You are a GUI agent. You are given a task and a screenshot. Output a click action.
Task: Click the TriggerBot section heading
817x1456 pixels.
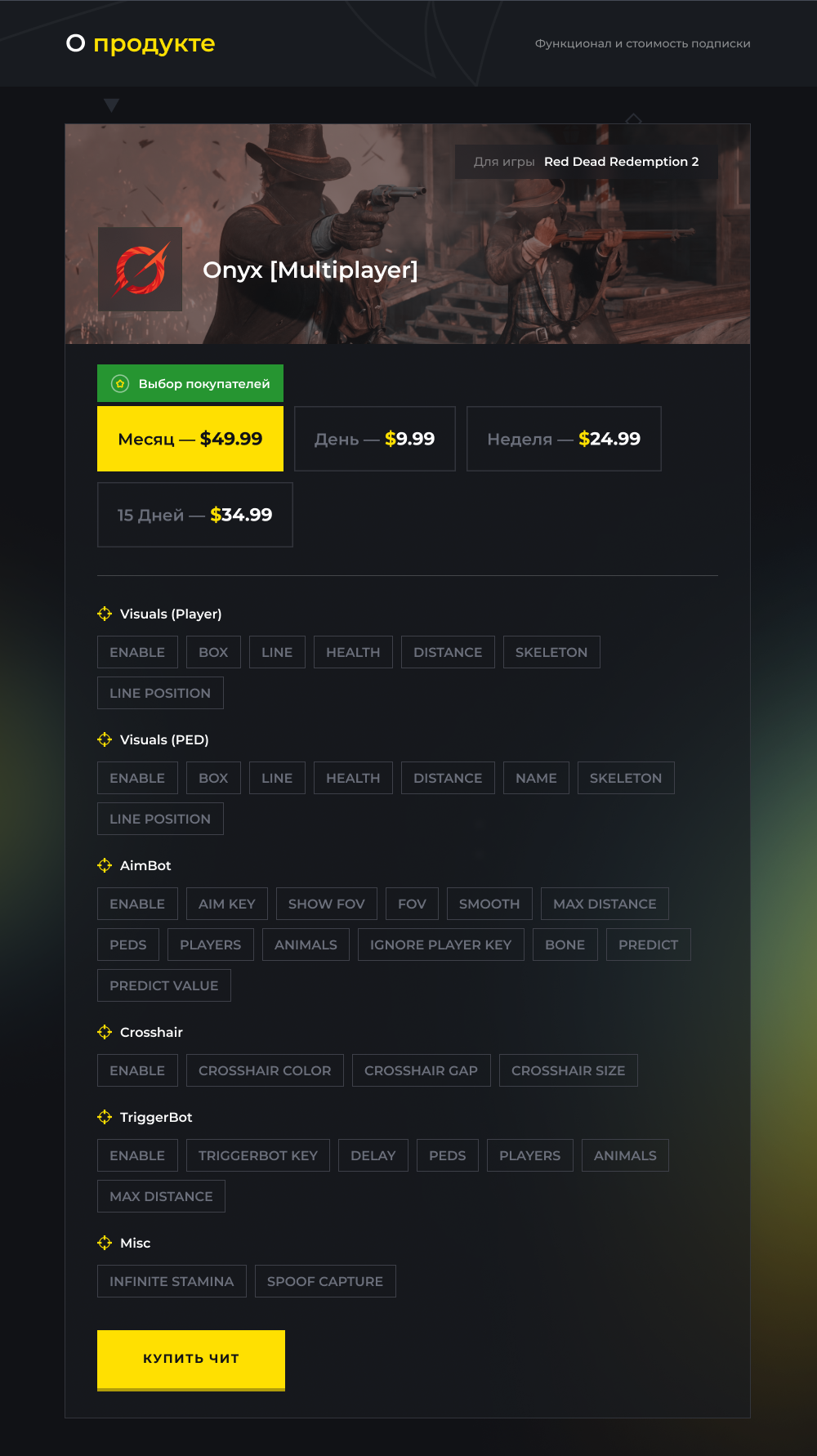[x=156, y=1117]
